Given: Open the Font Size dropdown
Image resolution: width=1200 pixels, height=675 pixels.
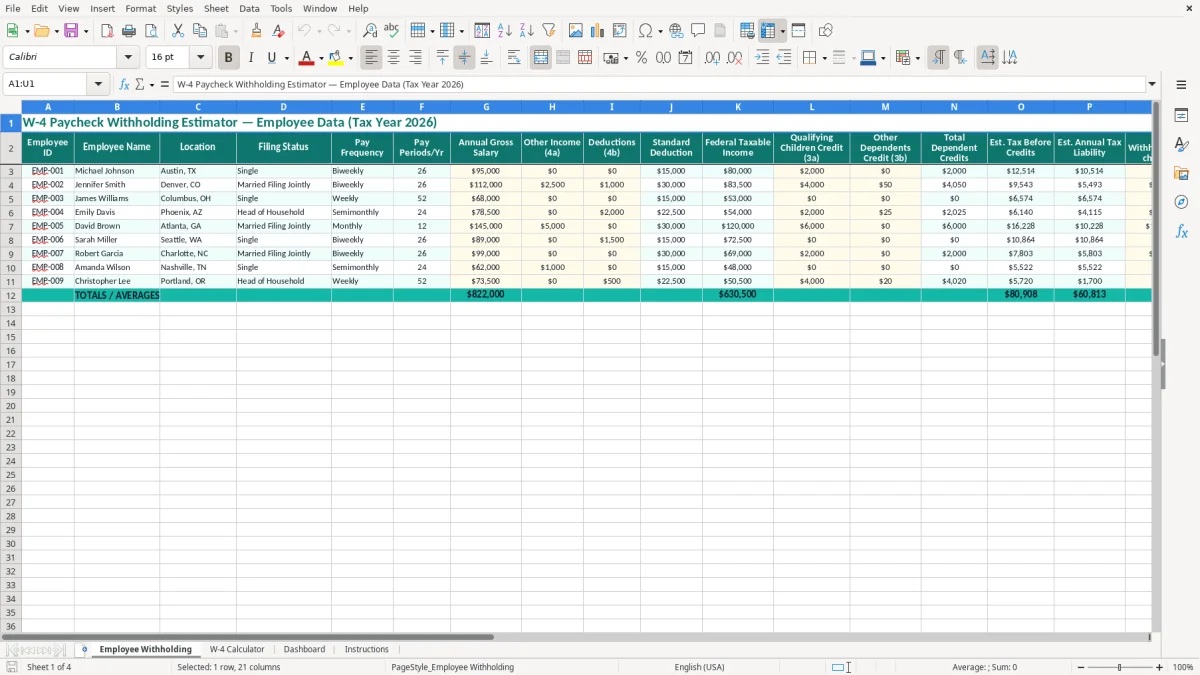Looking at the screenshot, I should pyautogui.click(x=200, y=58).
